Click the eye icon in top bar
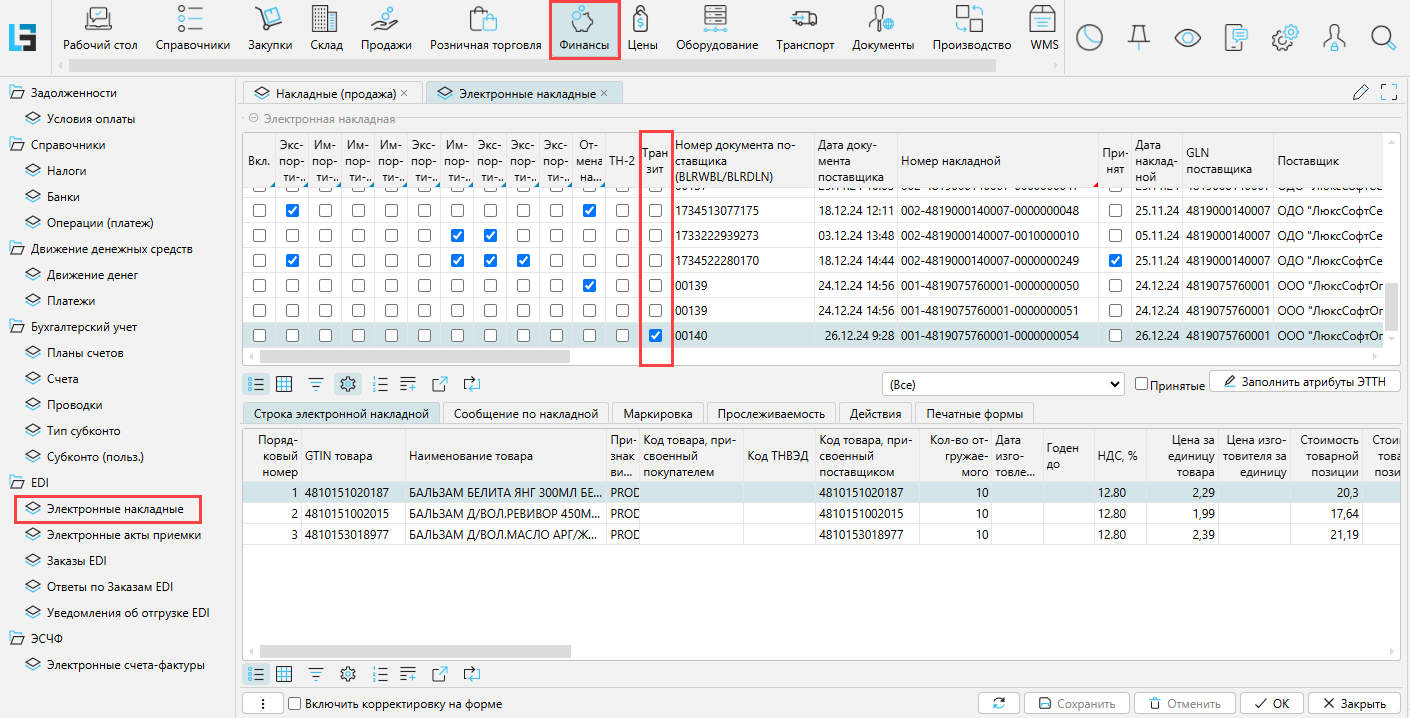The height and width of the screenshot is (718, 1410). click(1187, 38)
